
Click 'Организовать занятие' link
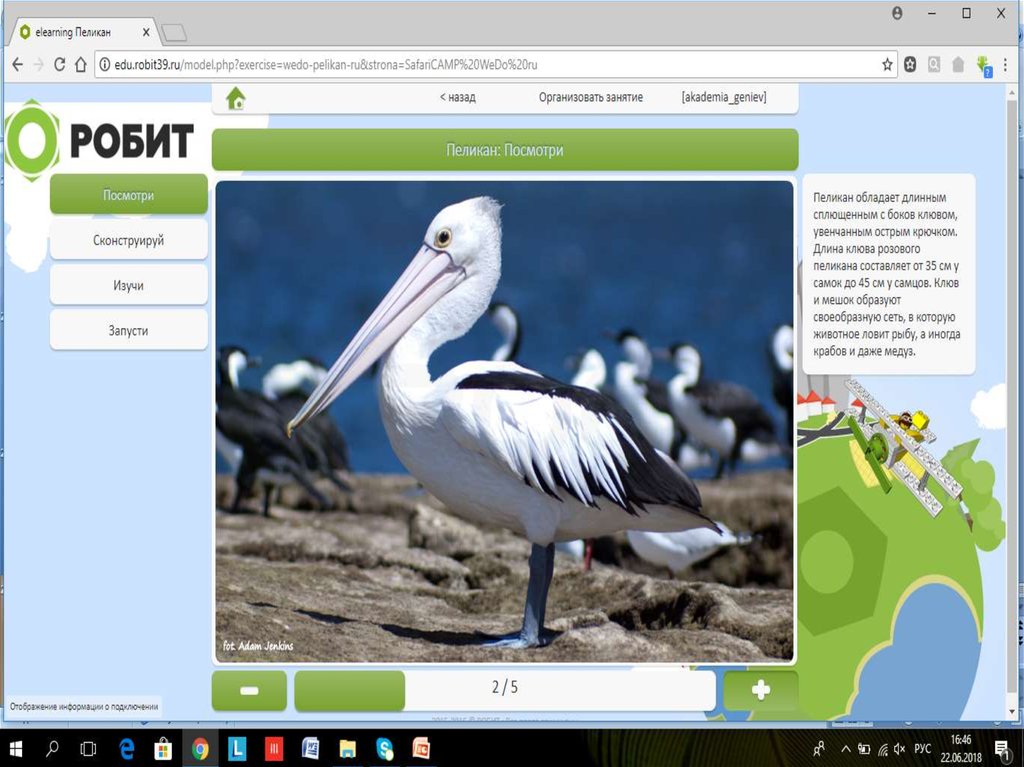coord(590,98)
